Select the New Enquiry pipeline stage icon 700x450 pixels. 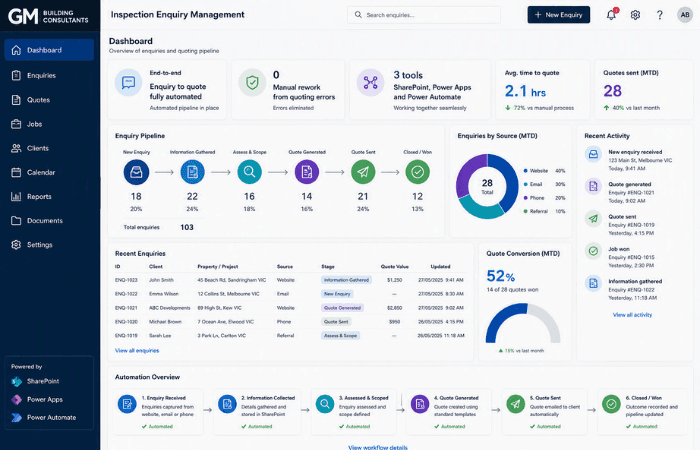pyautogui.click(x=136, y=172)
